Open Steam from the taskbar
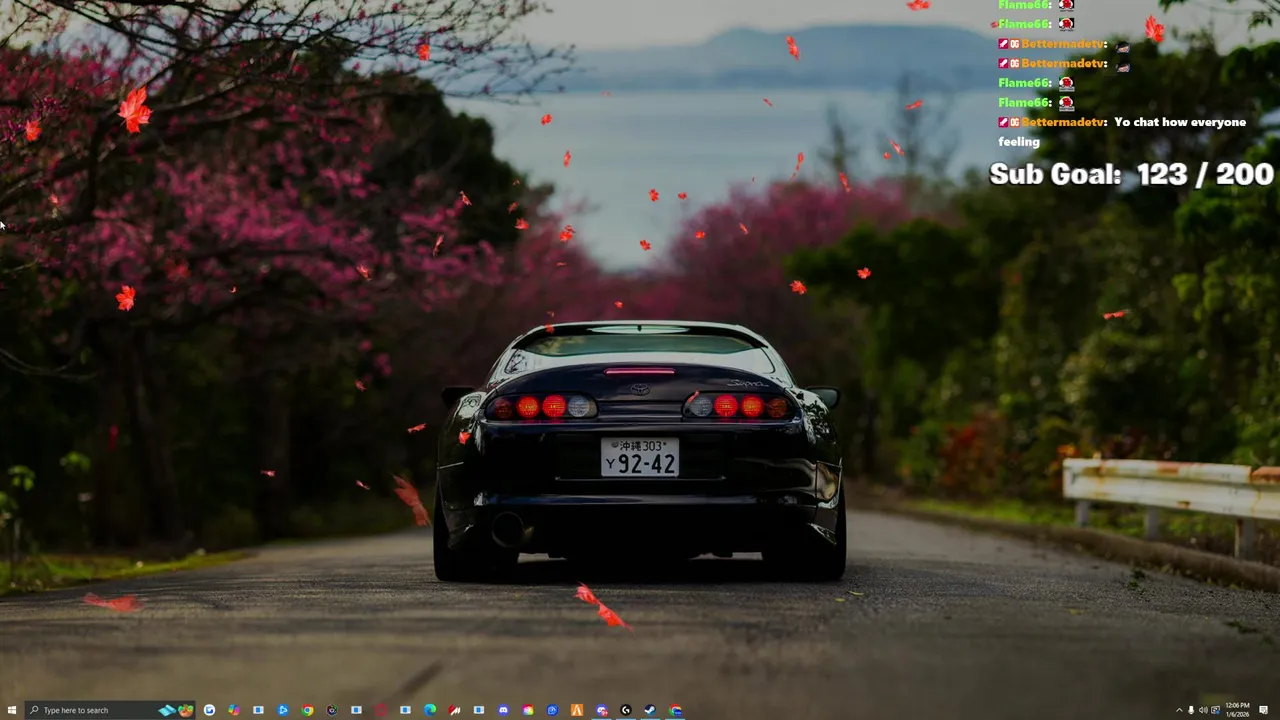 tap(650, 710)
